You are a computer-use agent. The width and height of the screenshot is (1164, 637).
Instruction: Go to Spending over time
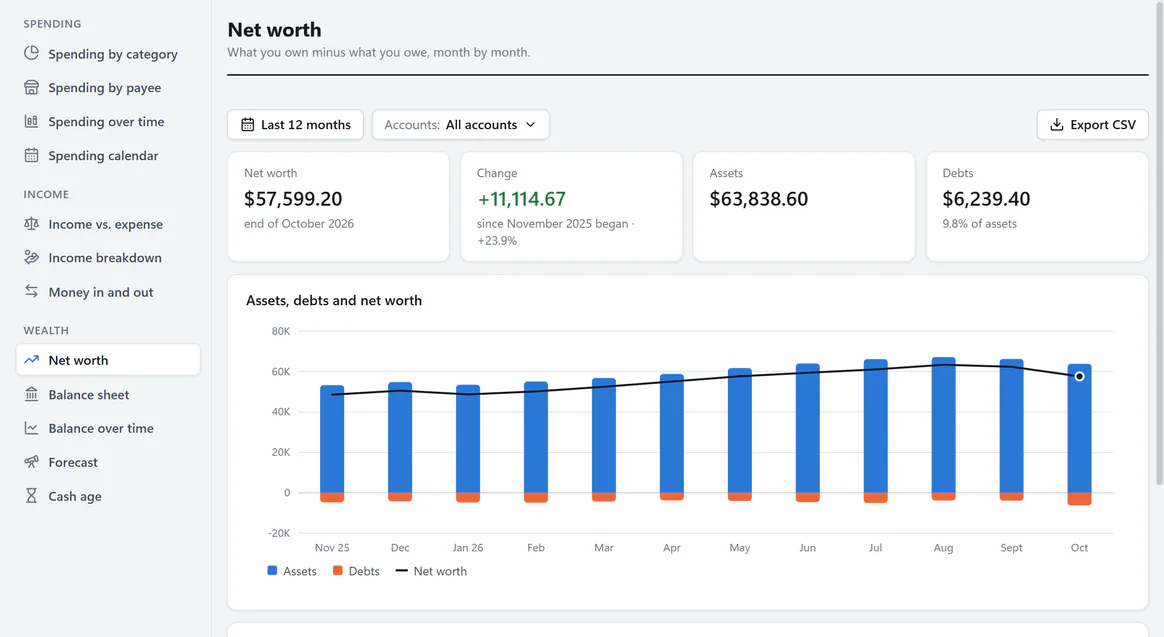(x=108, y=121)
